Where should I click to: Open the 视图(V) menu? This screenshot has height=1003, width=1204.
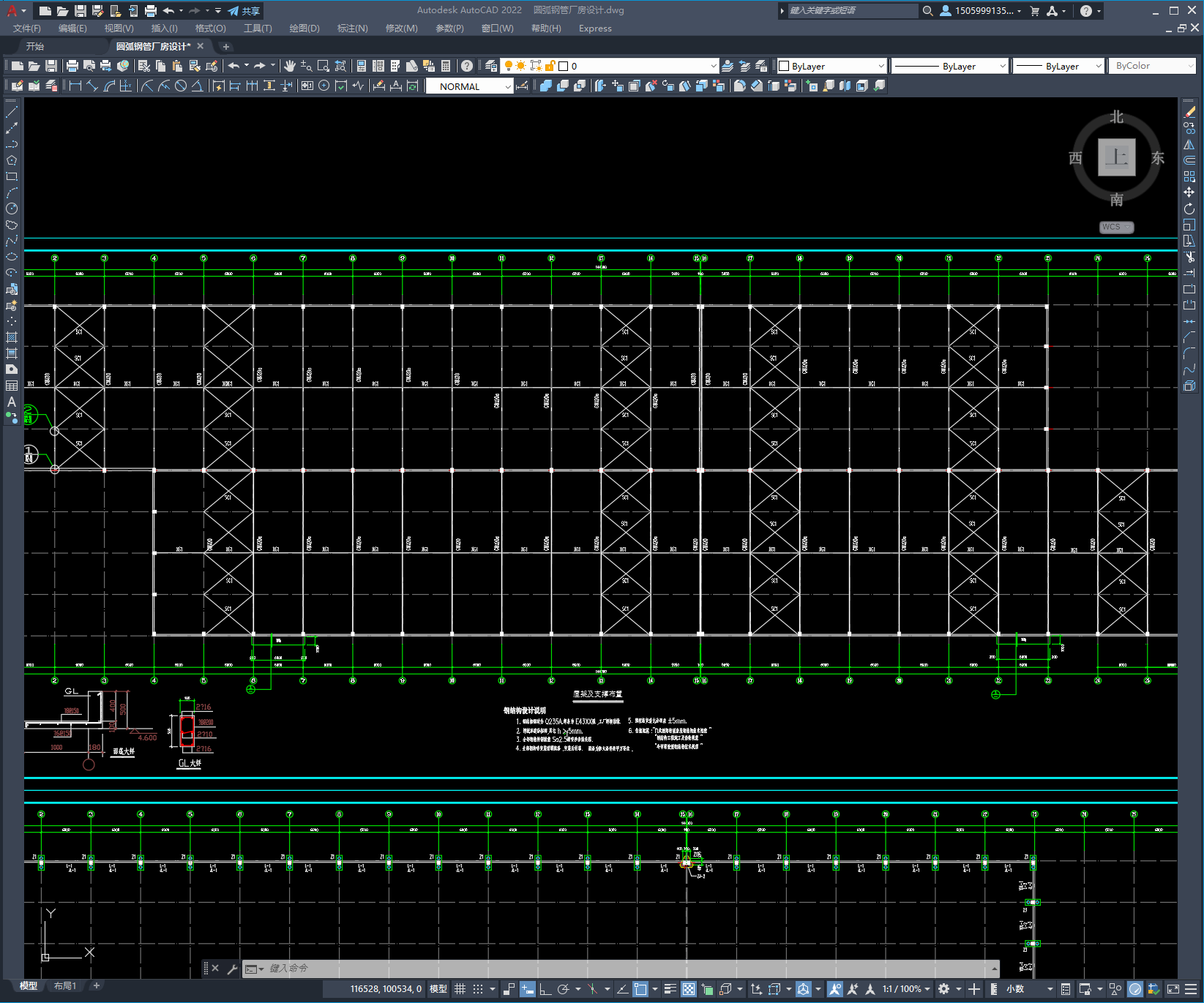[119, 29]
